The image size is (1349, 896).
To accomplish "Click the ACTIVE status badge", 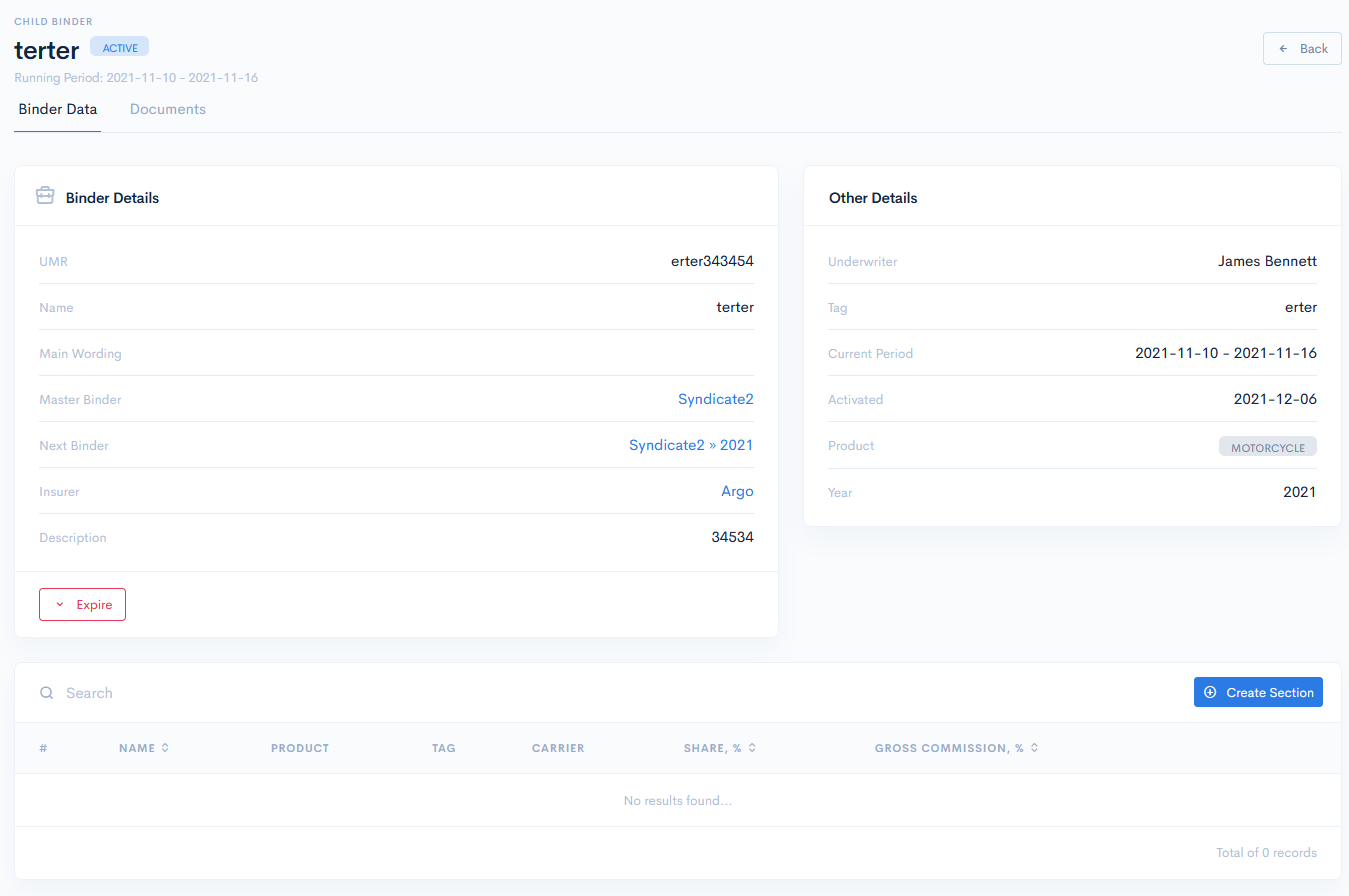I will 119,47.
